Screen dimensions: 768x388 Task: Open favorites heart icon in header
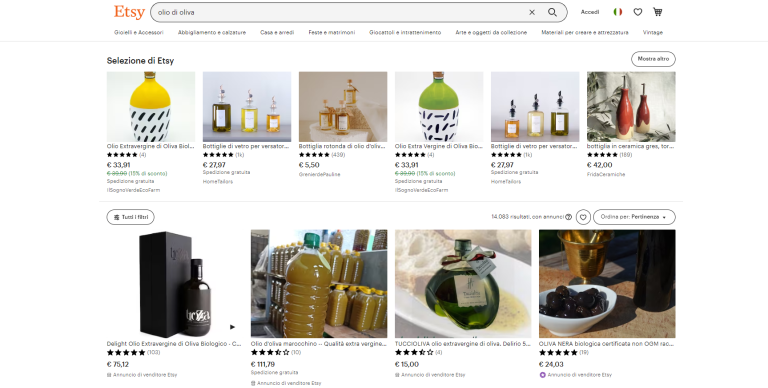tap(638, 12)
